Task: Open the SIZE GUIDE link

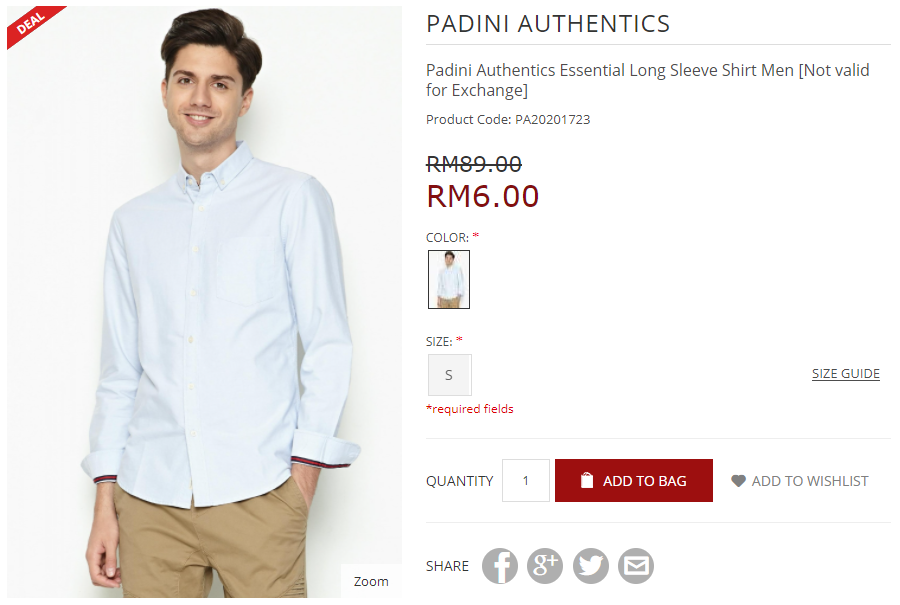Action: pos(845,374)
